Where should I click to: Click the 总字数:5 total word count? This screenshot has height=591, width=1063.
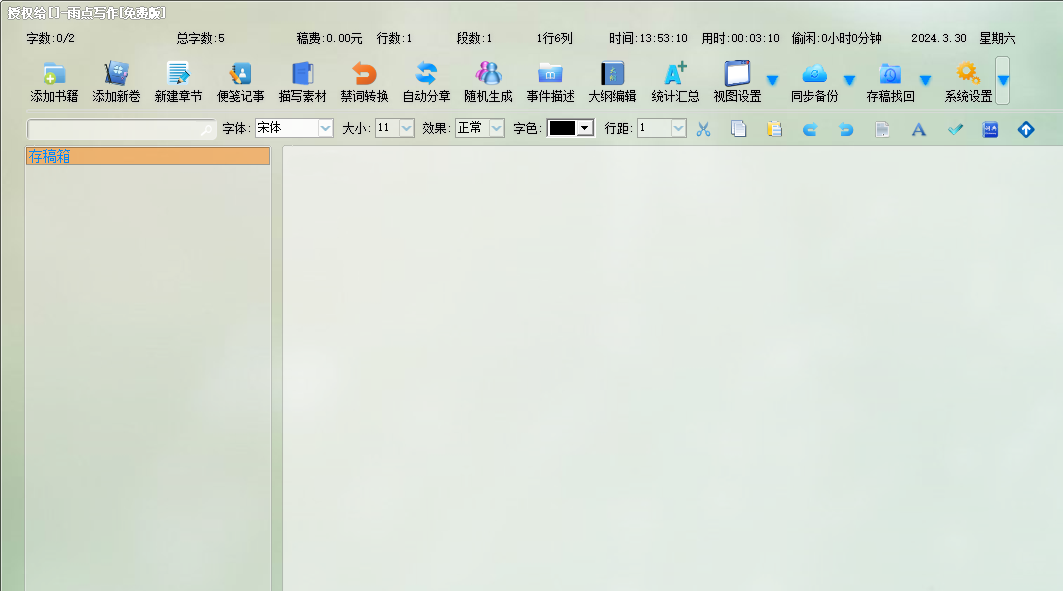coord(200,39)
